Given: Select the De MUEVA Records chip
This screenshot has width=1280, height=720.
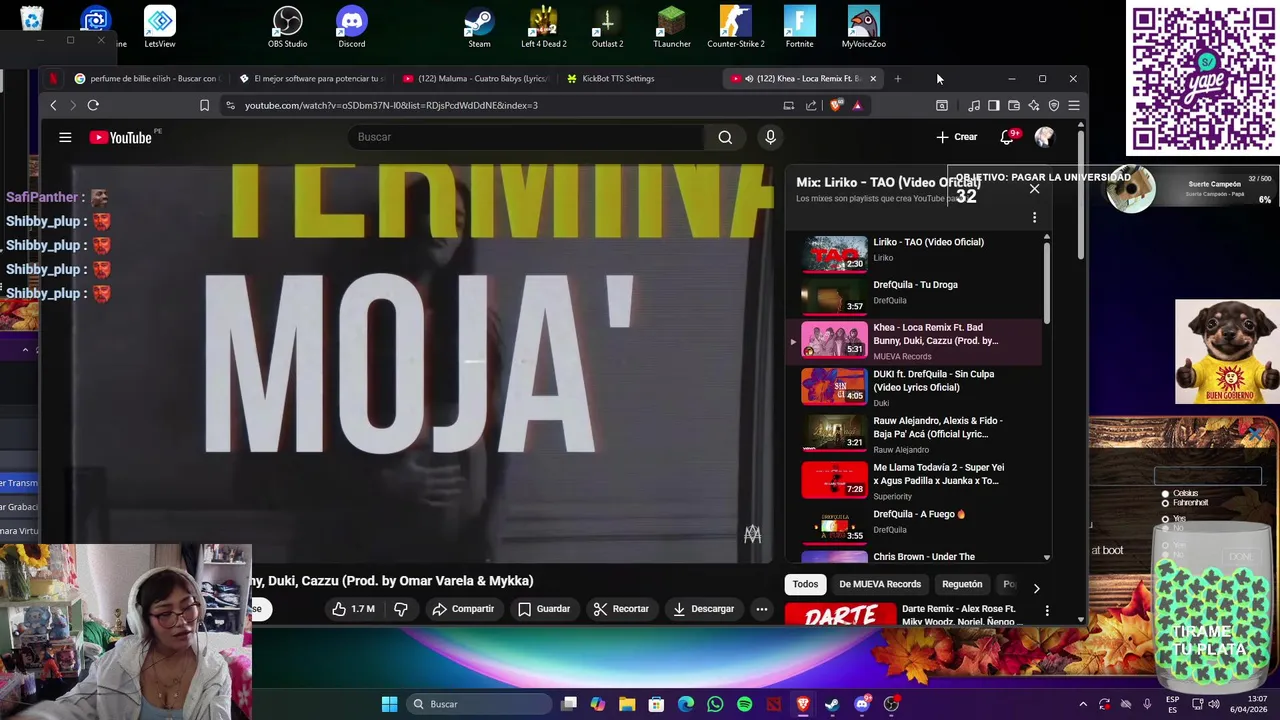Looking at the screenshot, I should (x=880, y=584).
